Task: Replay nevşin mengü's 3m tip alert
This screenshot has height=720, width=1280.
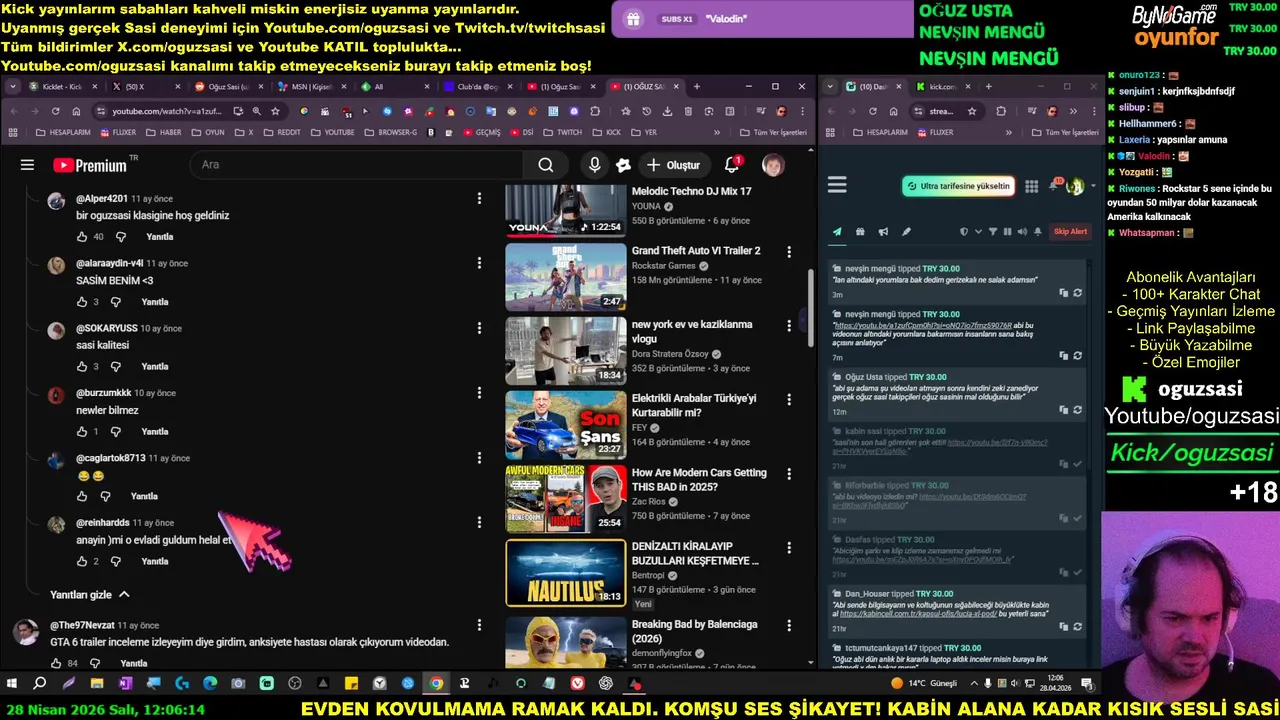Action: (1077, 293)
